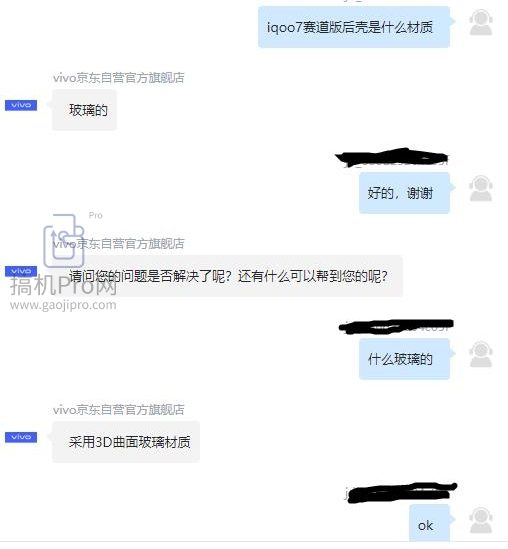Open vivo京东自营官方旗舰店 name above 采用3D曲面玻璃材质
Image resolution: width=508 pixels, height=549 pixels.
[119, 409]
